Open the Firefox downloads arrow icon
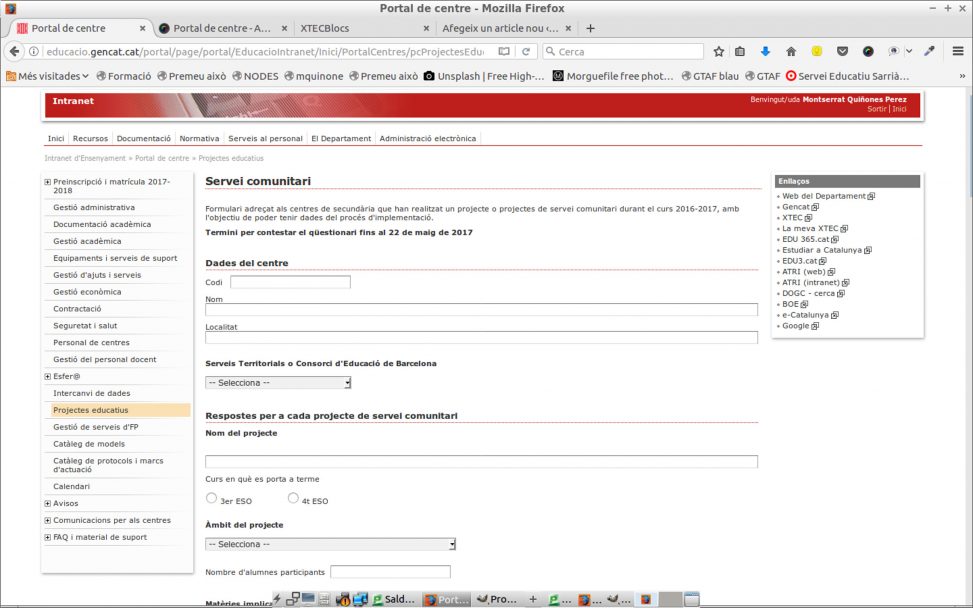The image size is (973, 608). click(x=765, y=51)
